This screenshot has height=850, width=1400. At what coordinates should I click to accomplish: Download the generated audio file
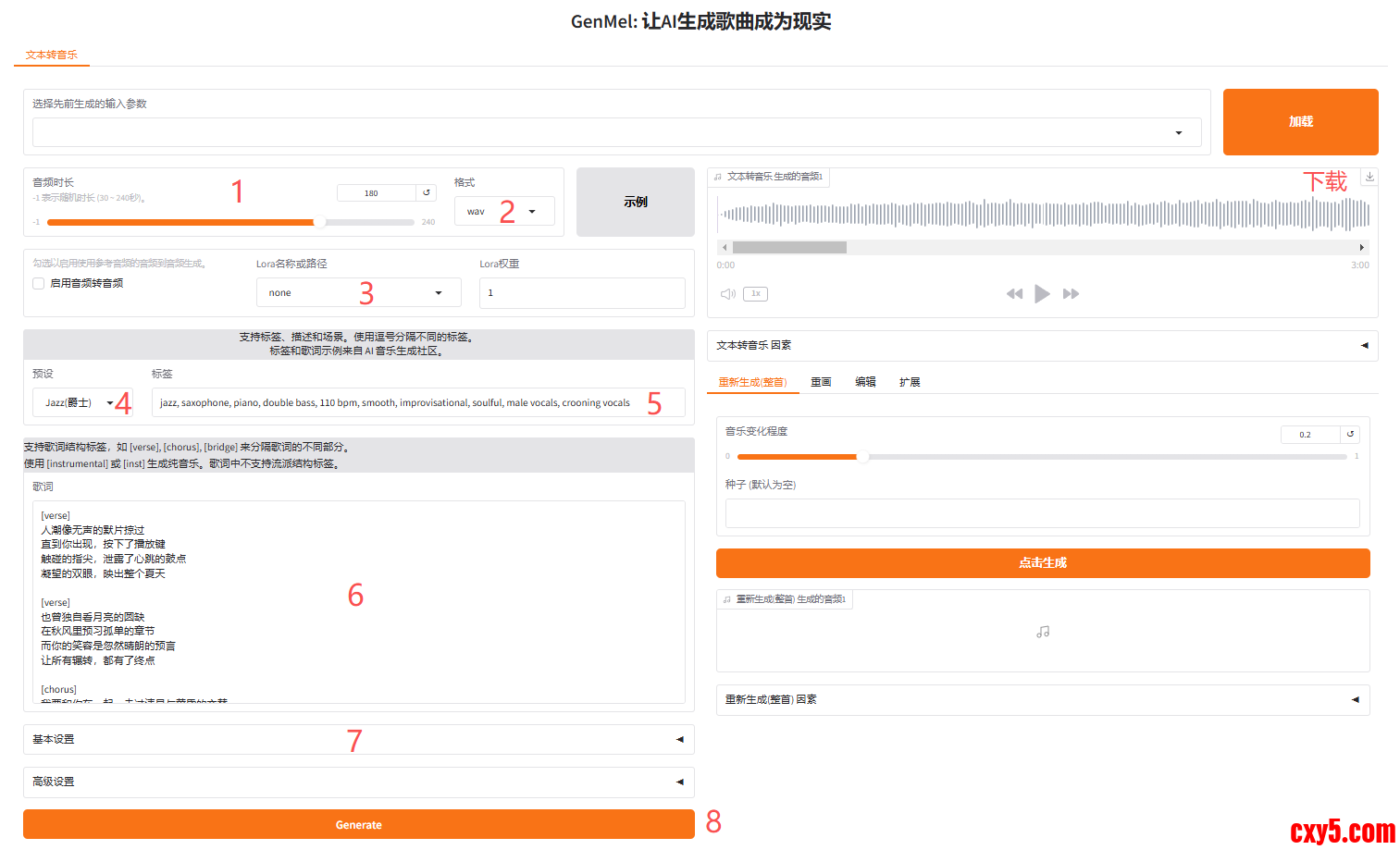[1369, 177]
